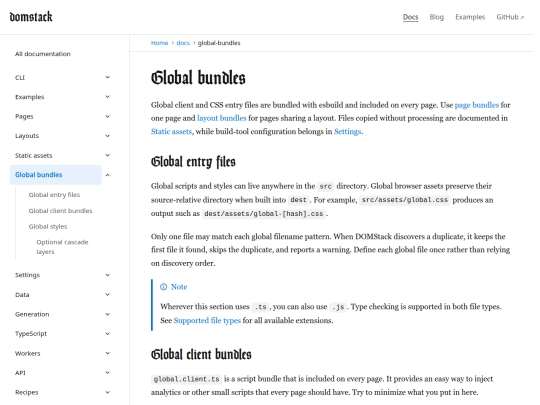The image size is (540, 405).
Task: Click the Global bundles page heading
Action: 198,77
